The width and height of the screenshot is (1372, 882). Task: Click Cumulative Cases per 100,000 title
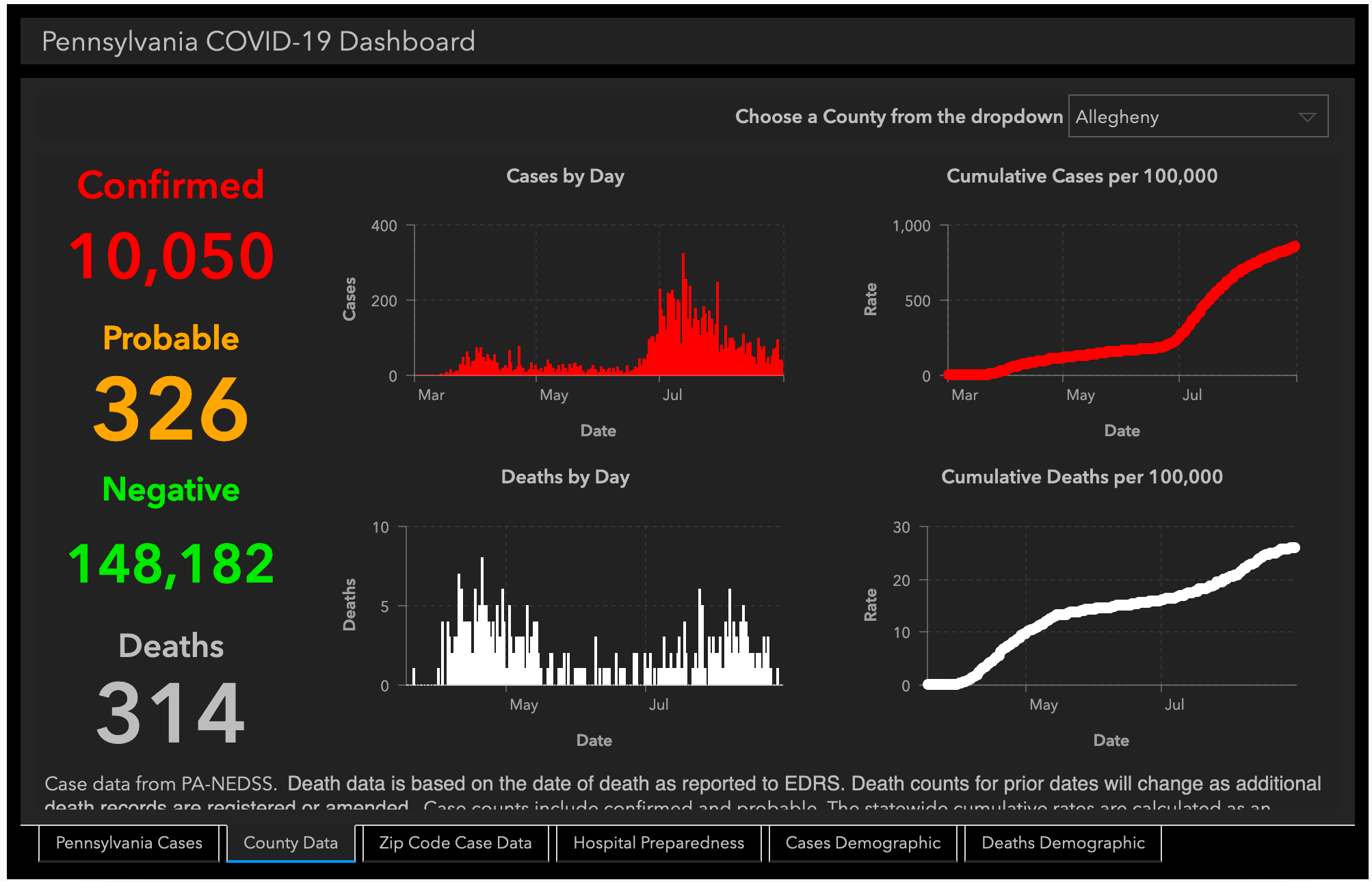[x=1081, y=176]
